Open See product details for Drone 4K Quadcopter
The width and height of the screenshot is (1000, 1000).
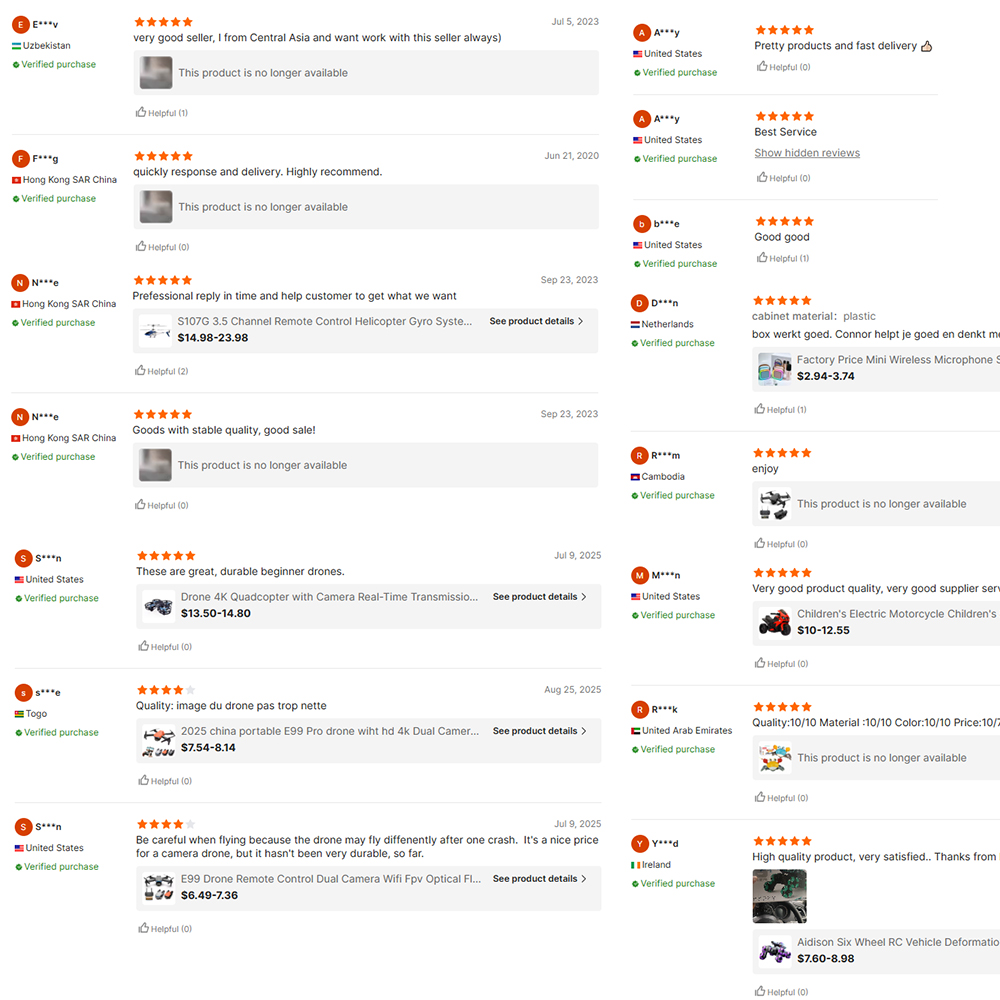point(540,597)
